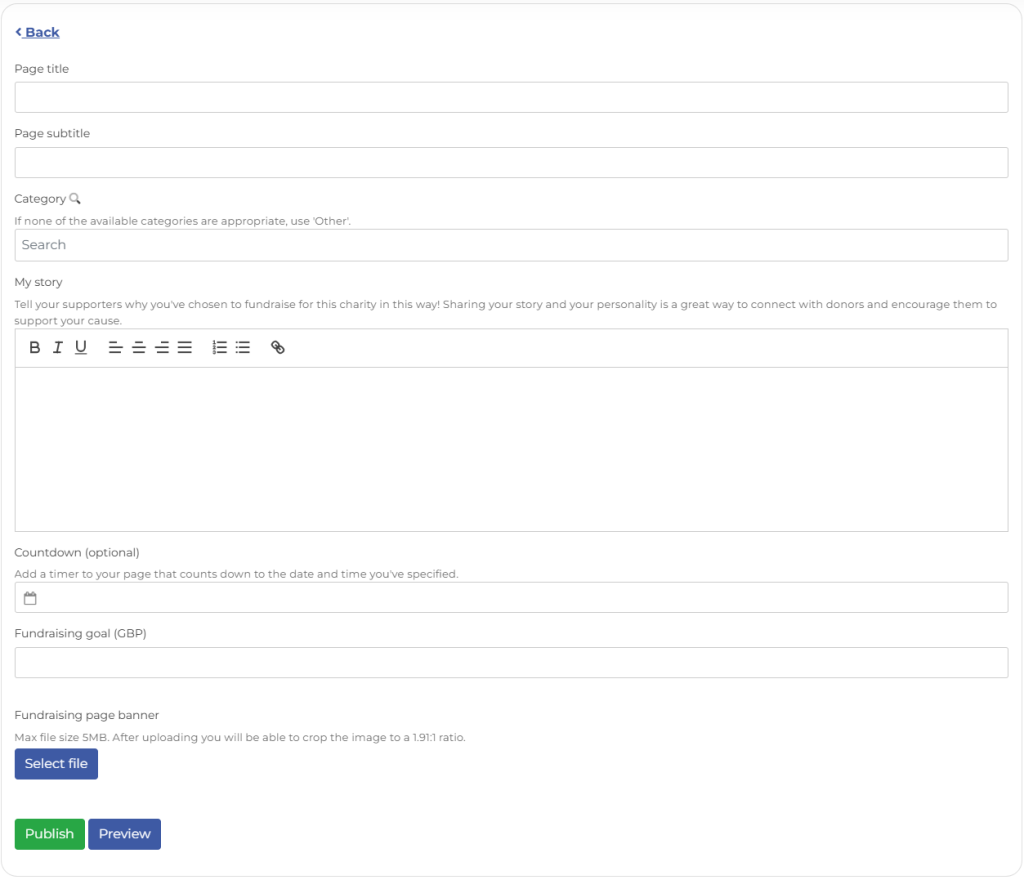Click the Fundraising goal (GBP) field
This screenshot has height=880, width=1024.
click(x=511, y=662)
